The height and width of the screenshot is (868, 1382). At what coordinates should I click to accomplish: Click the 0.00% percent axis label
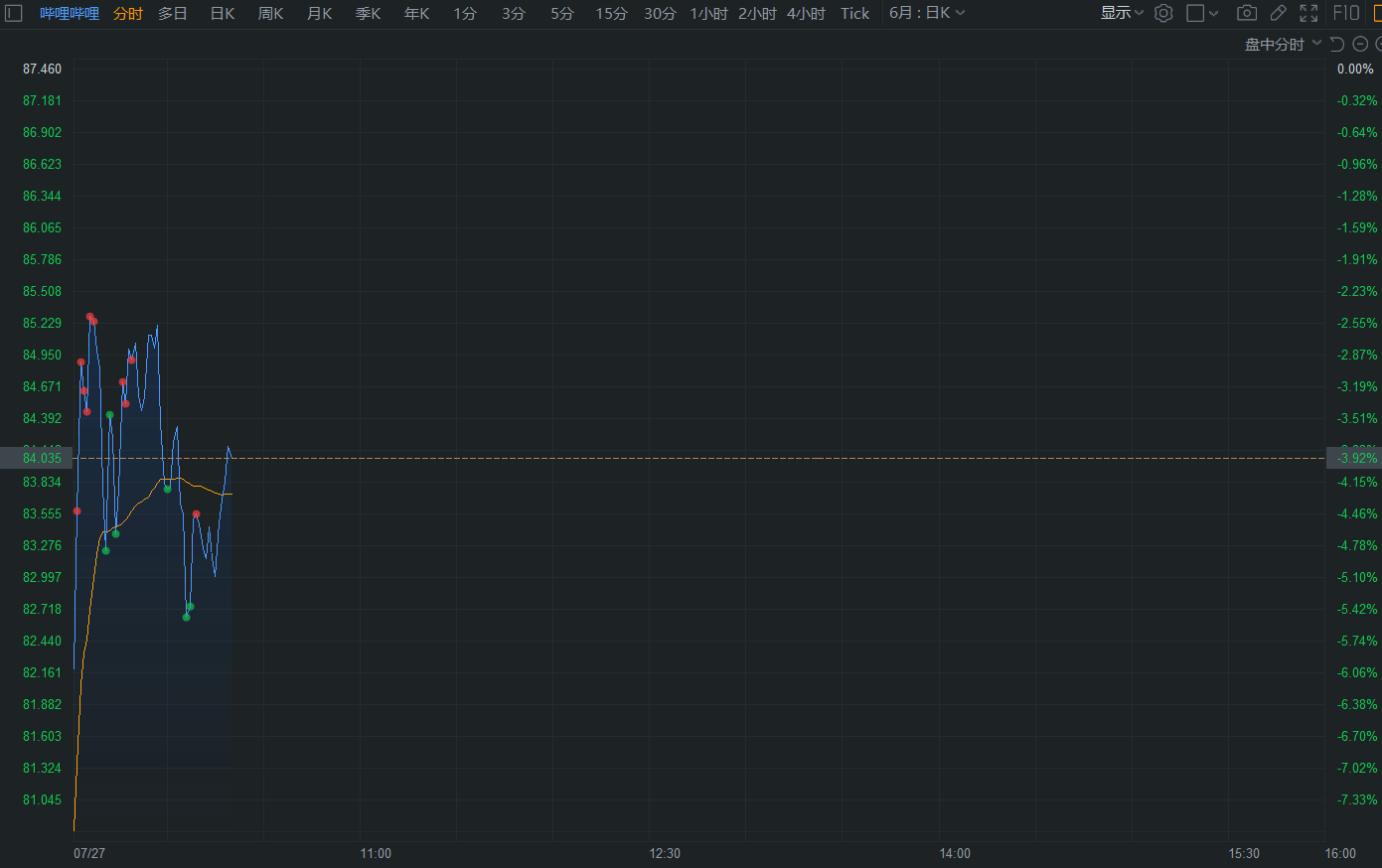1355,69
